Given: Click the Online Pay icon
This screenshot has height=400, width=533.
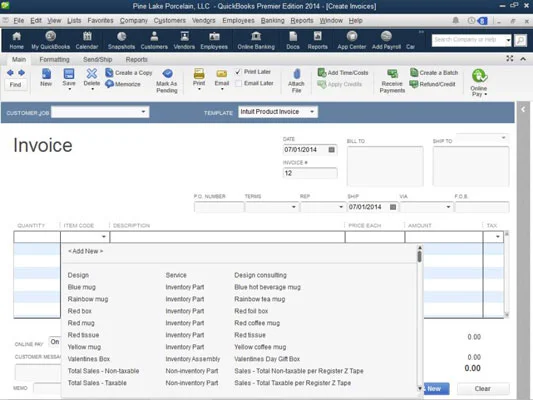Looking at the screenshot, I should point(479,82).
